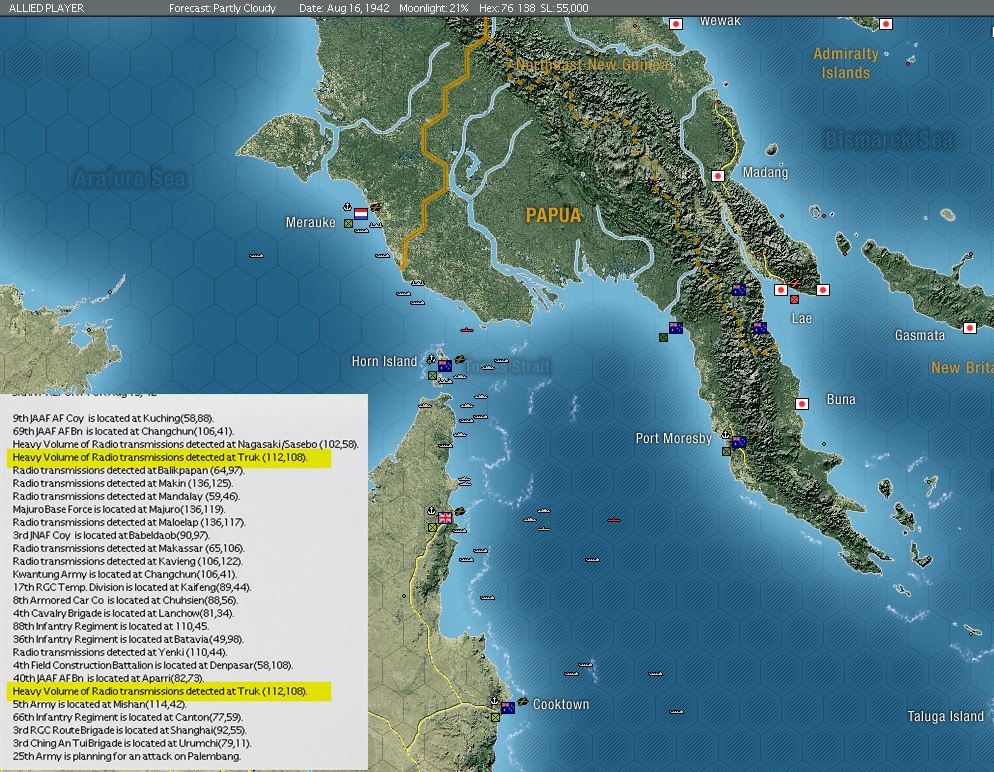Click the airfield icon at Horn Island
This screenshot has height=772, width=994.
(x=460, y=360)
